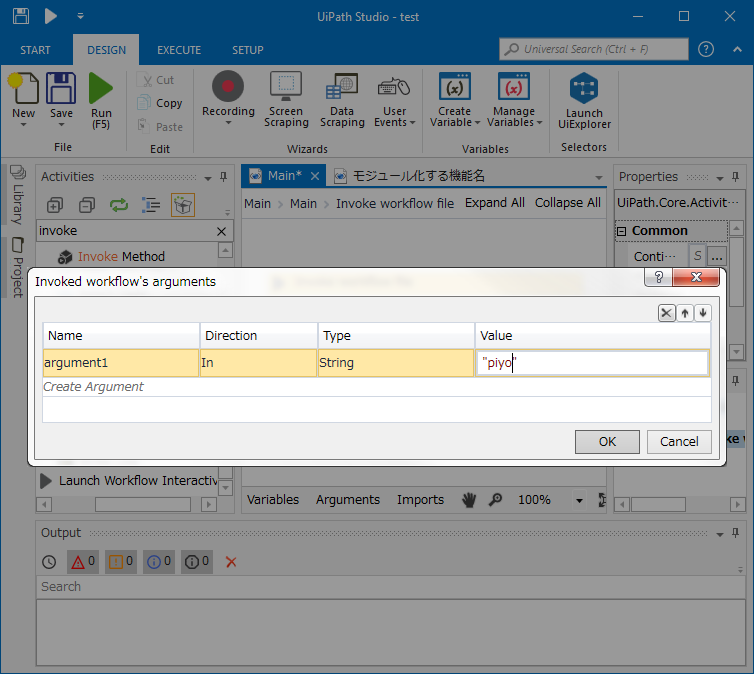
Task: Open the Output panel options dropdown
Action: coord(720,534)
